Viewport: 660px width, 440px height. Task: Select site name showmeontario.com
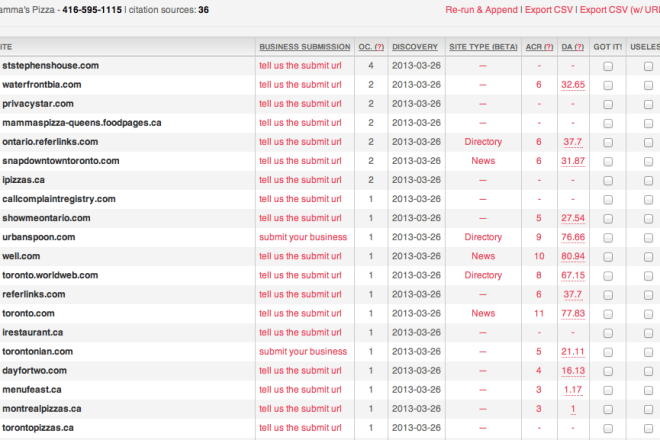pos(46,218)
